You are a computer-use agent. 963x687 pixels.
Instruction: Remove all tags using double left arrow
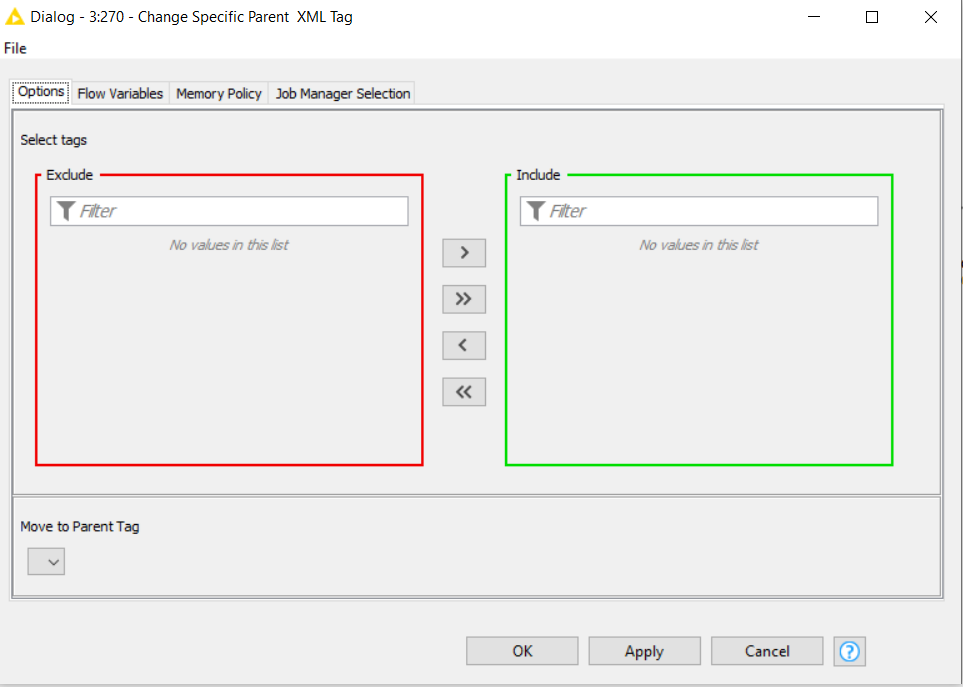464,392
